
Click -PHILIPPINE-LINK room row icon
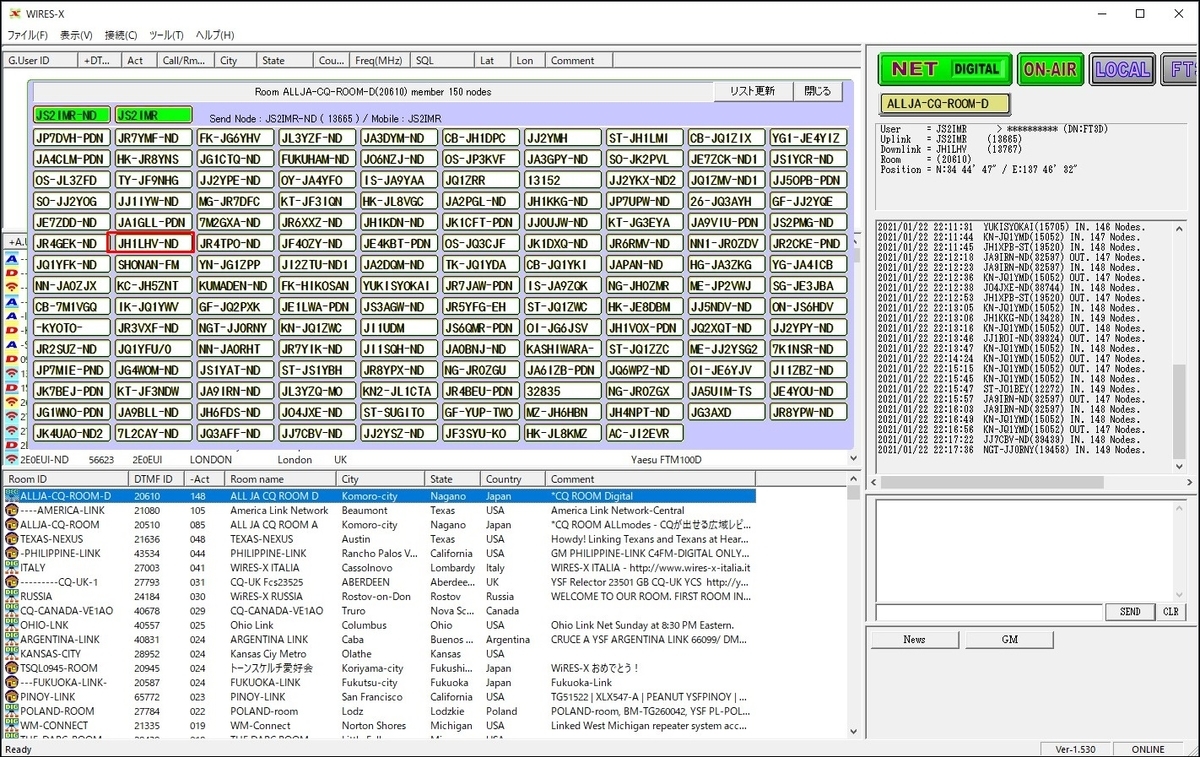tap(11, 553)
